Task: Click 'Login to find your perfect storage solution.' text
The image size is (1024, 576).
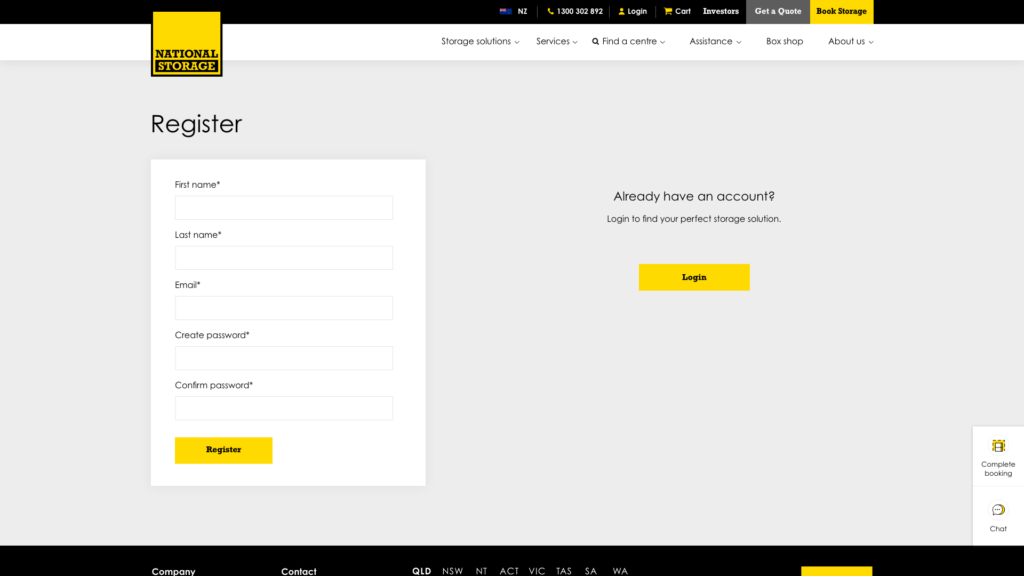Action: 694,219
